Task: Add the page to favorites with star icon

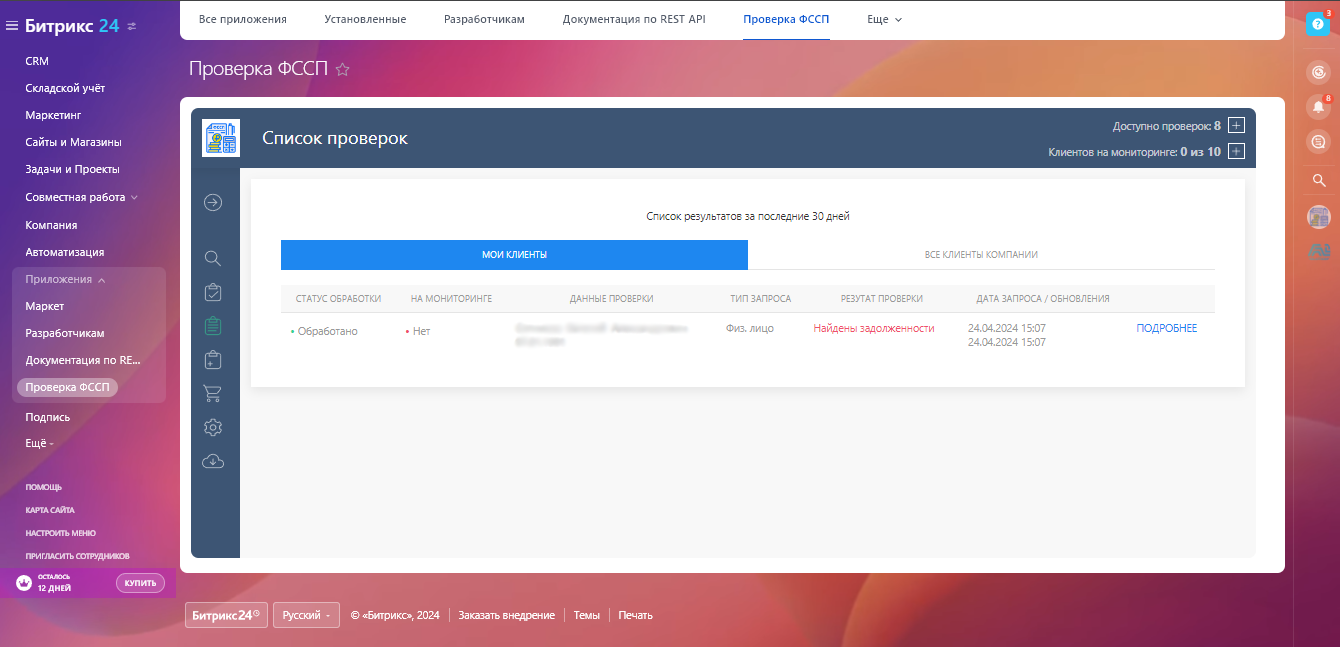Action: pos(343,70)
